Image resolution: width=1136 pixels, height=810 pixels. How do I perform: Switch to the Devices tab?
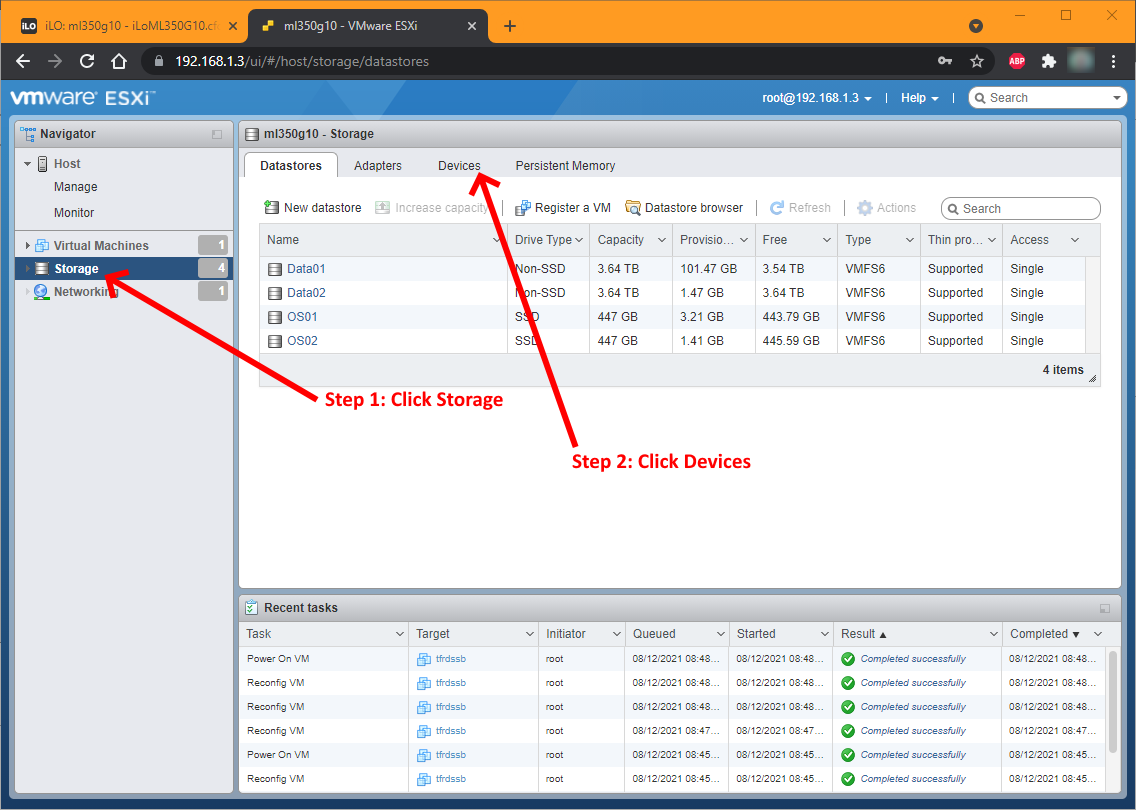coord(459,166)
